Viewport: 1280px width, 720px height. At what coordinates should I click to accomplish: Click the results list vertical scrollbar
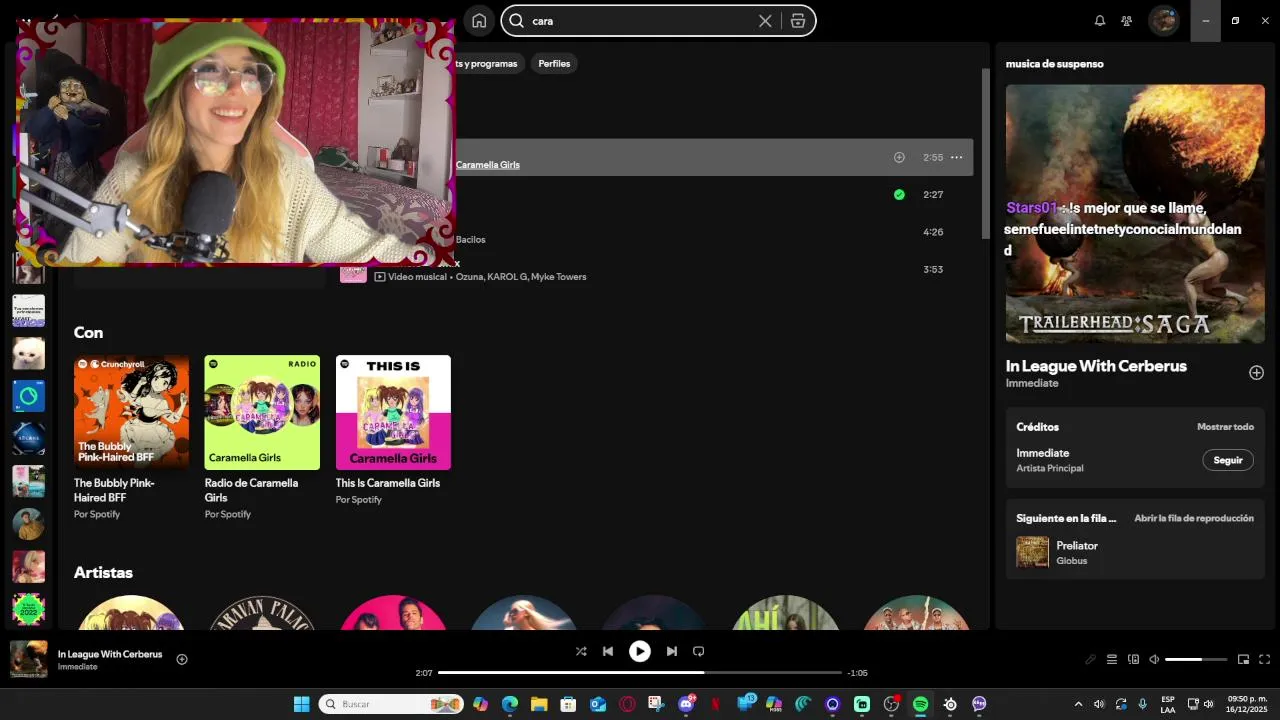(x=985, y=154)
